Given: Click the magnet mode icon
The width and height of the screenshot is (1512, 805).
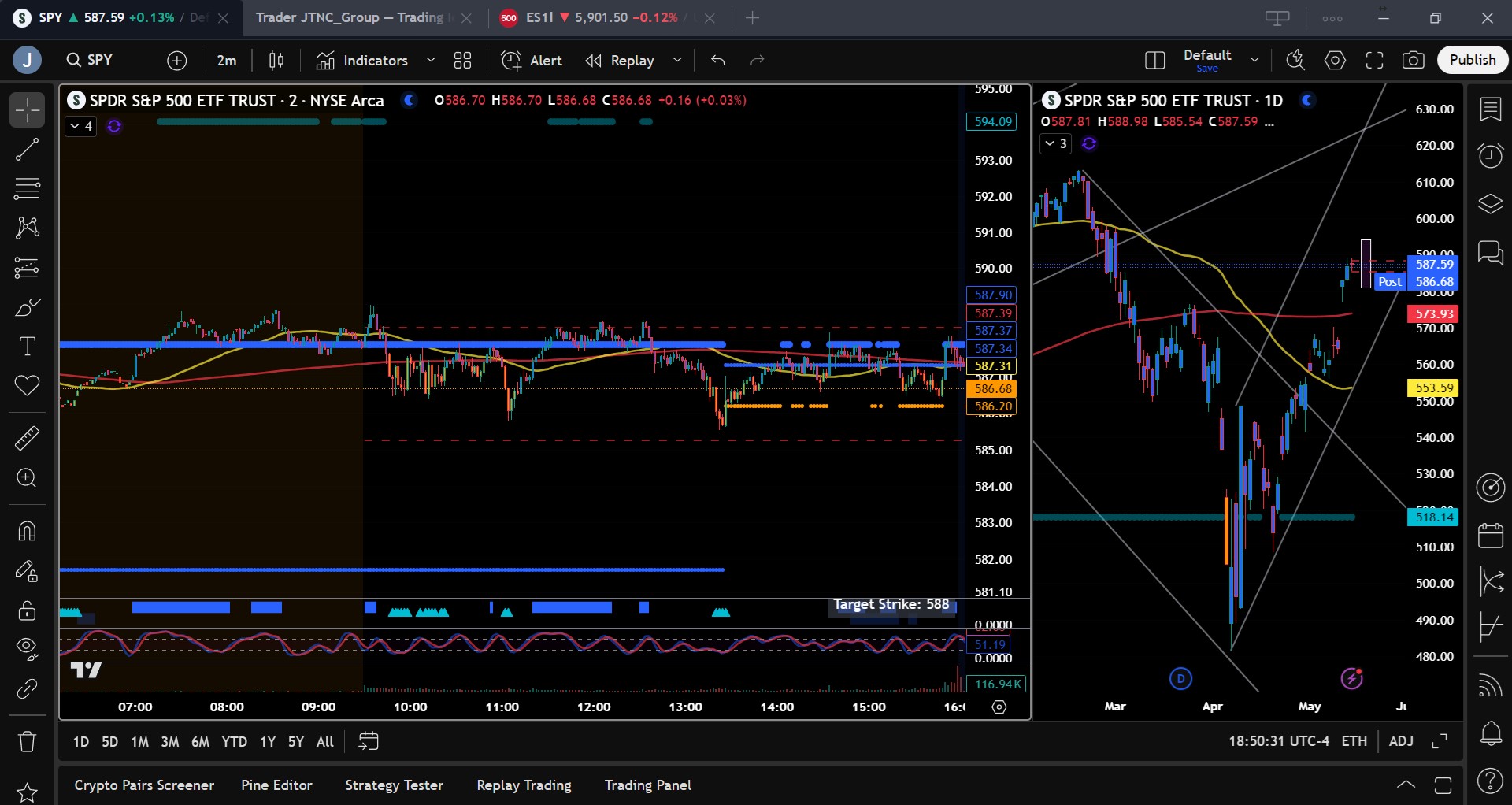Looking at the screenshot, I should [x=27, y=532].
